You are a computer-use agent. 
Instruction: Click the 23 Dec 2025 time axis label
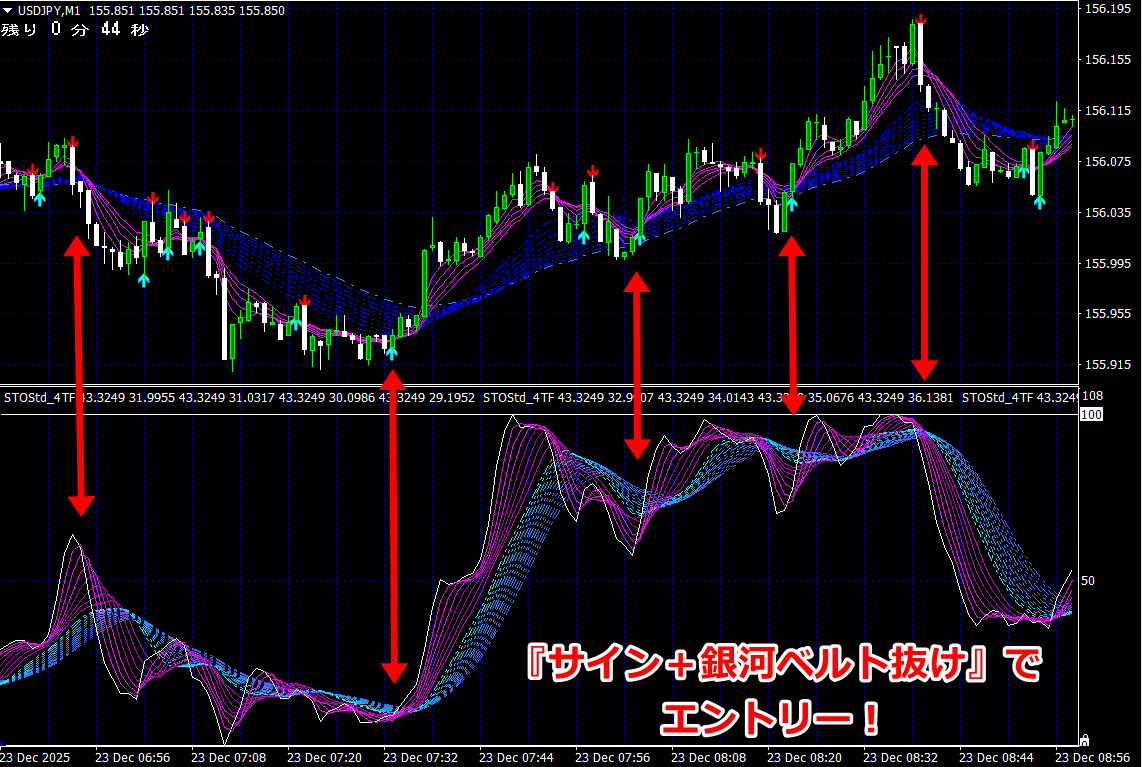pos(35,758)
